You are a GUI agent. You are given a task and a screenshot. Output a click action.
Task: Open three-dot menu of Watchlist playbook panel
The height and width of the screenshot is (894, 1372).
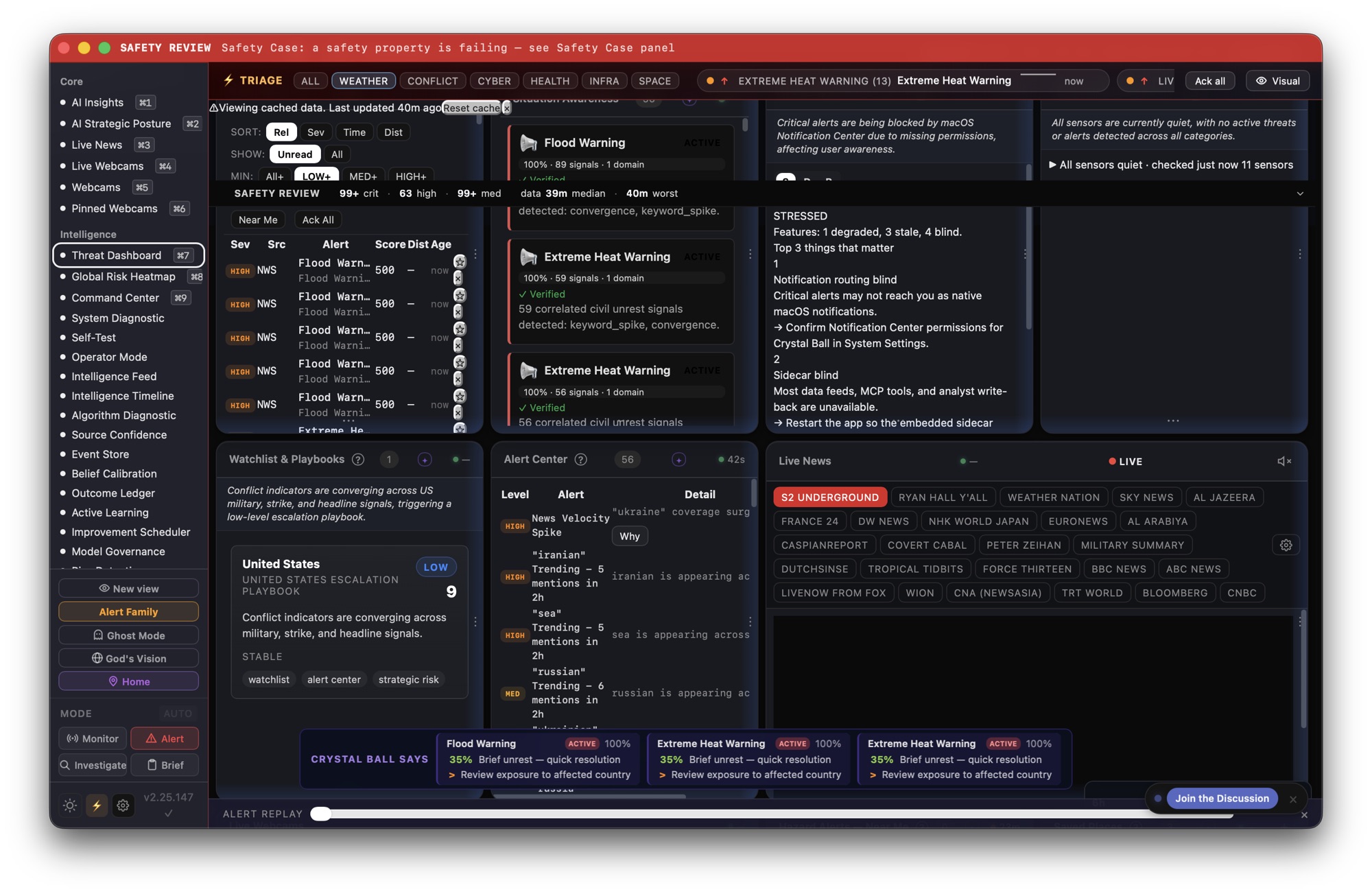pyautogui.click(x=475, y=622)
